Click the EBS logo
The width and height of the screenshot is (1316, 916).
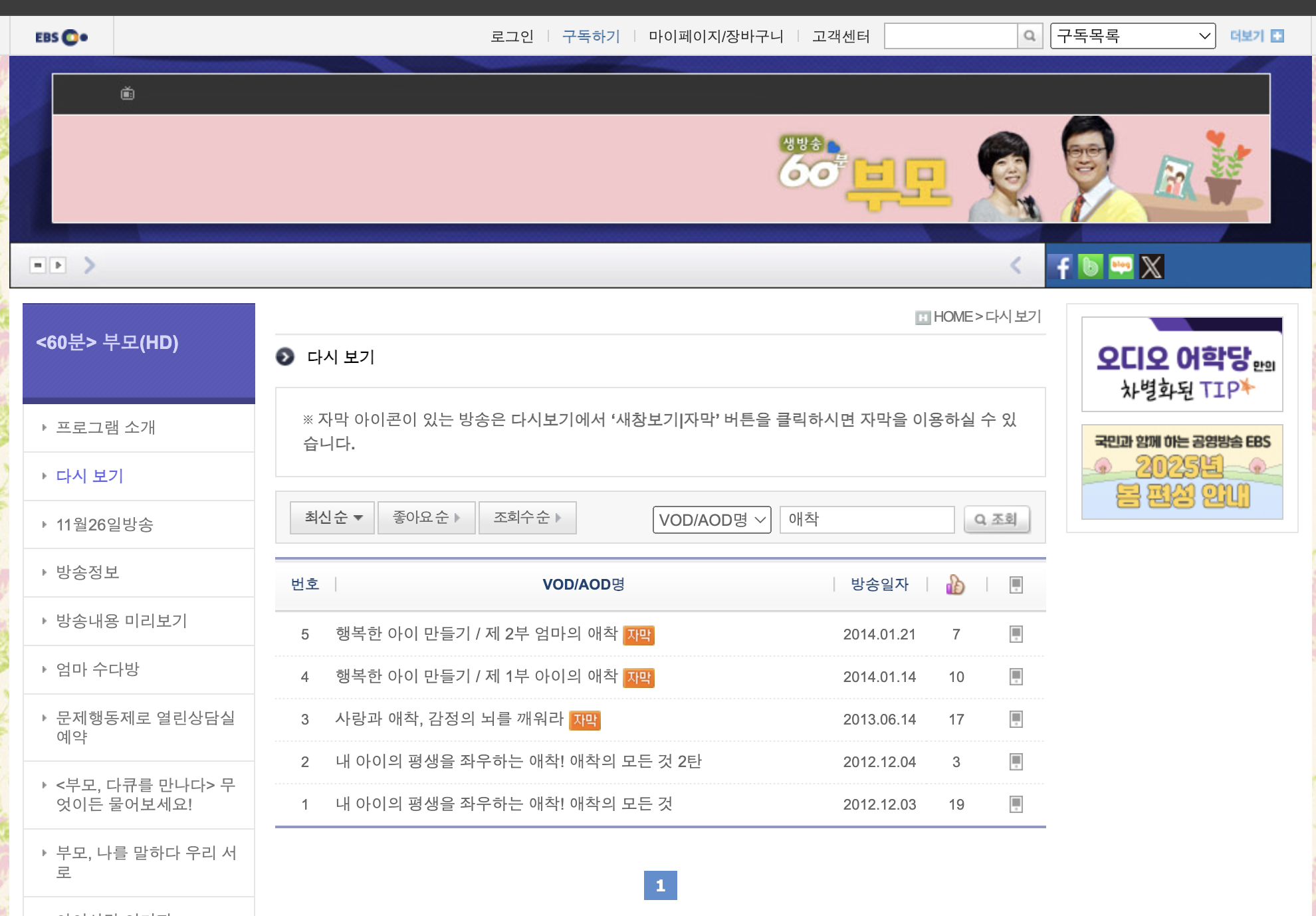(62, 37)
